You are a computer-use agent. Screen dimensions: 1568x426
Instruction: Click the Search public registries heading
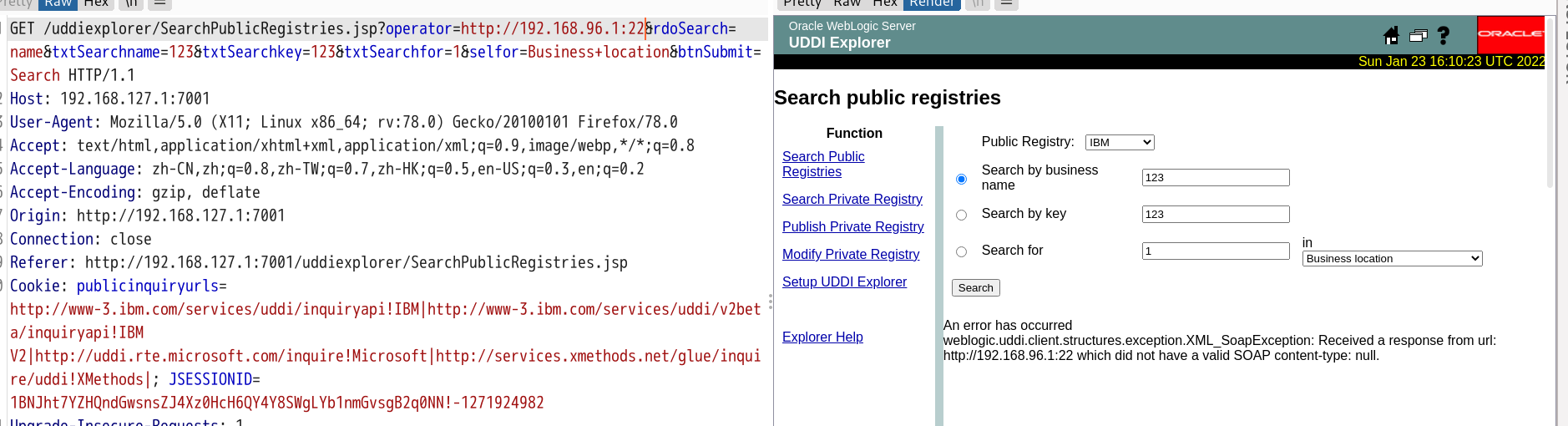point(888,98)
